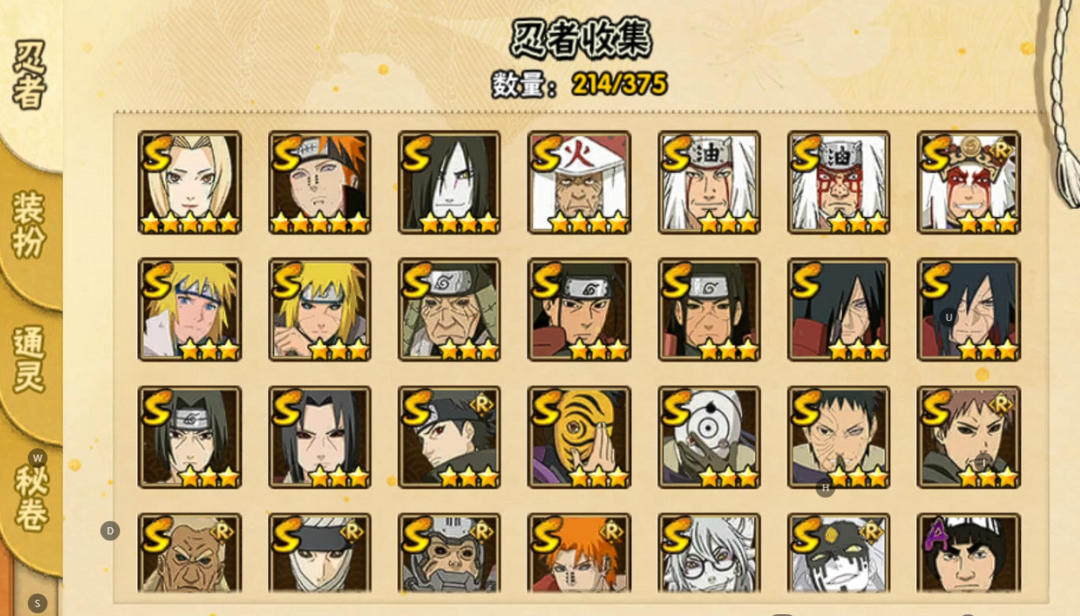Image resolution: width=1080 pixels, height=616 pixels.
Task: Open the 通灵 side tab
Action: coord(29,359)
